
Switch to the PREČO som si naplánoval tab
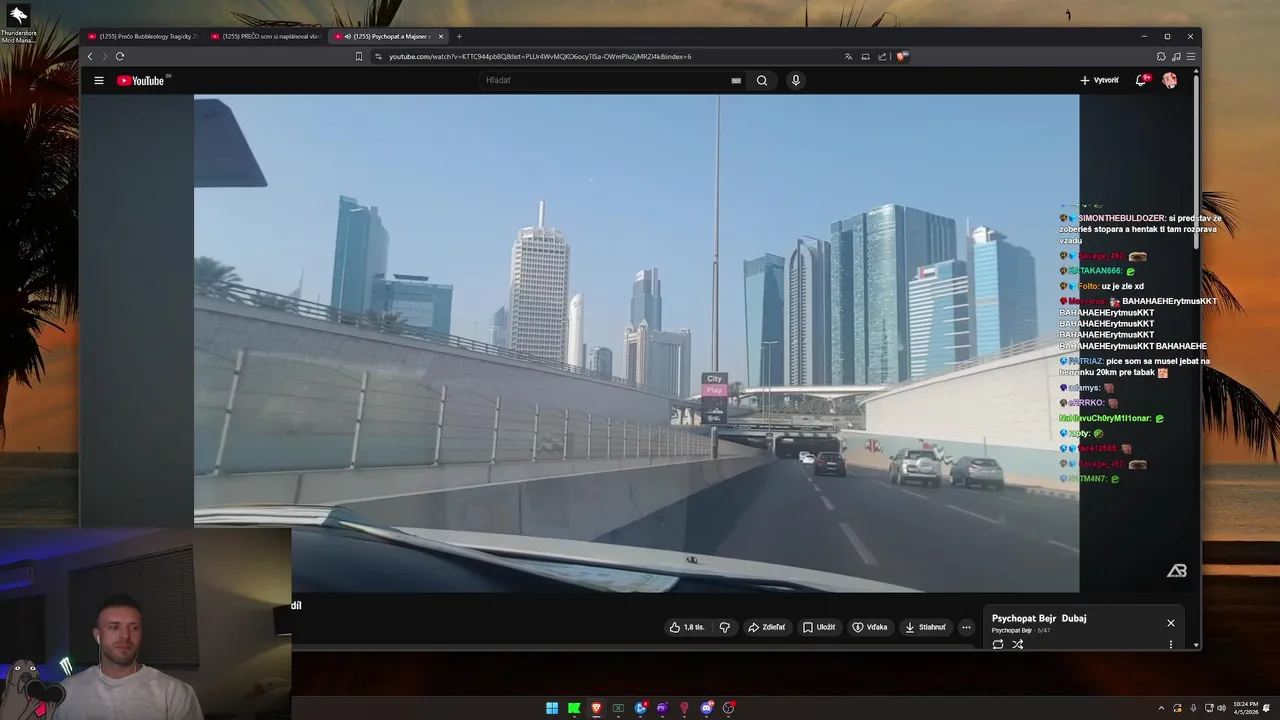pos(264,36)
